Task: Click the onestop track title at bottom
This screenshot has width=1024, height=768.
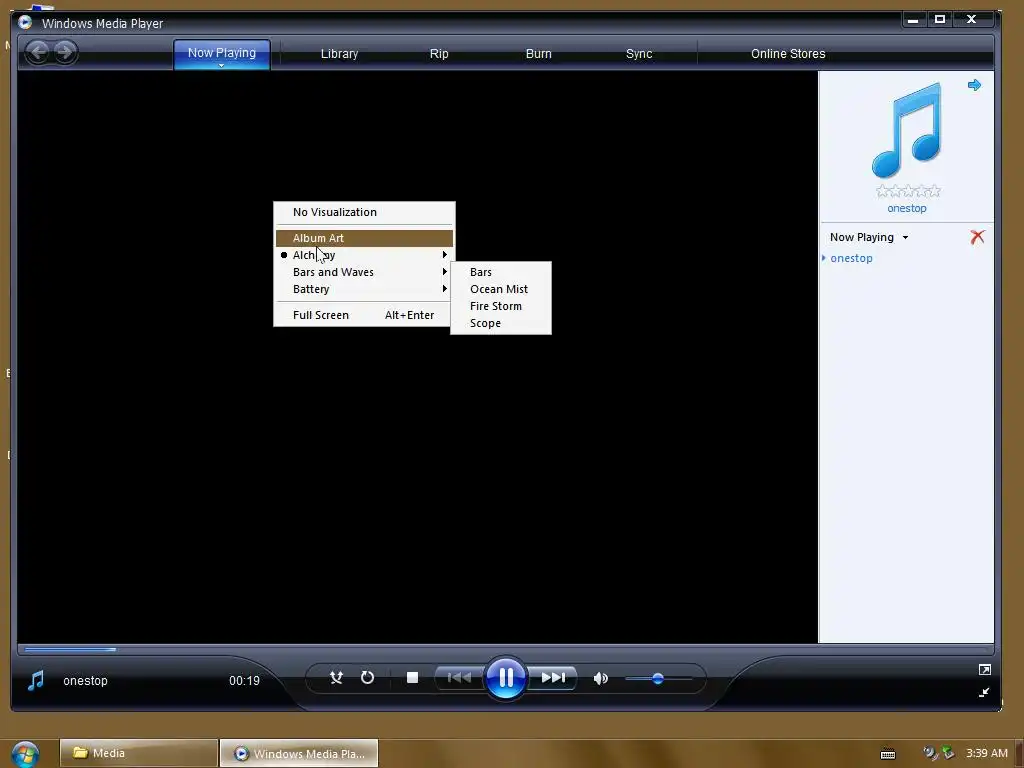Action: 85,680
